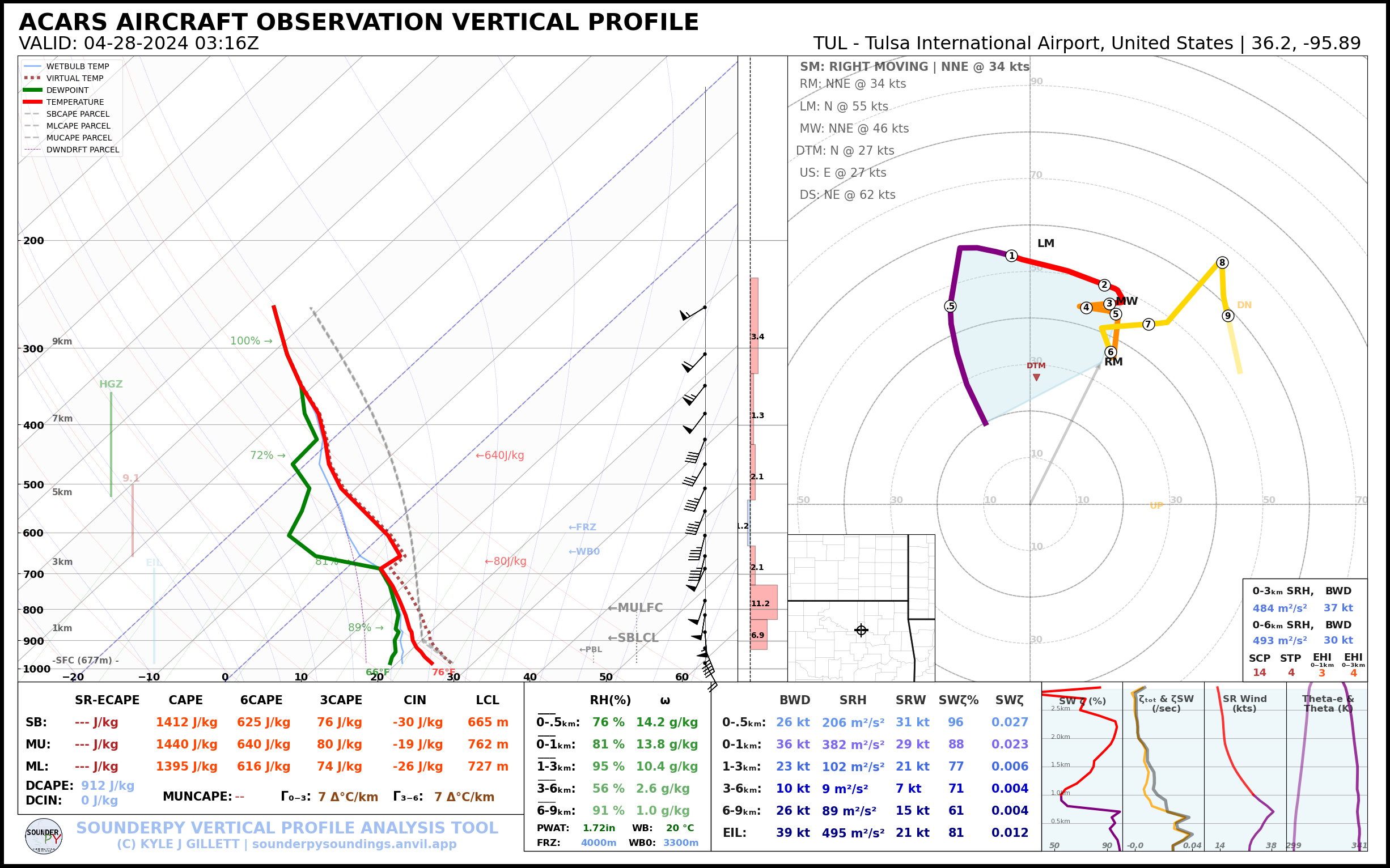The image size is (1390, 868).
Task: Click the TUL - Tulsa International Airport station header
Action: 1087,44
